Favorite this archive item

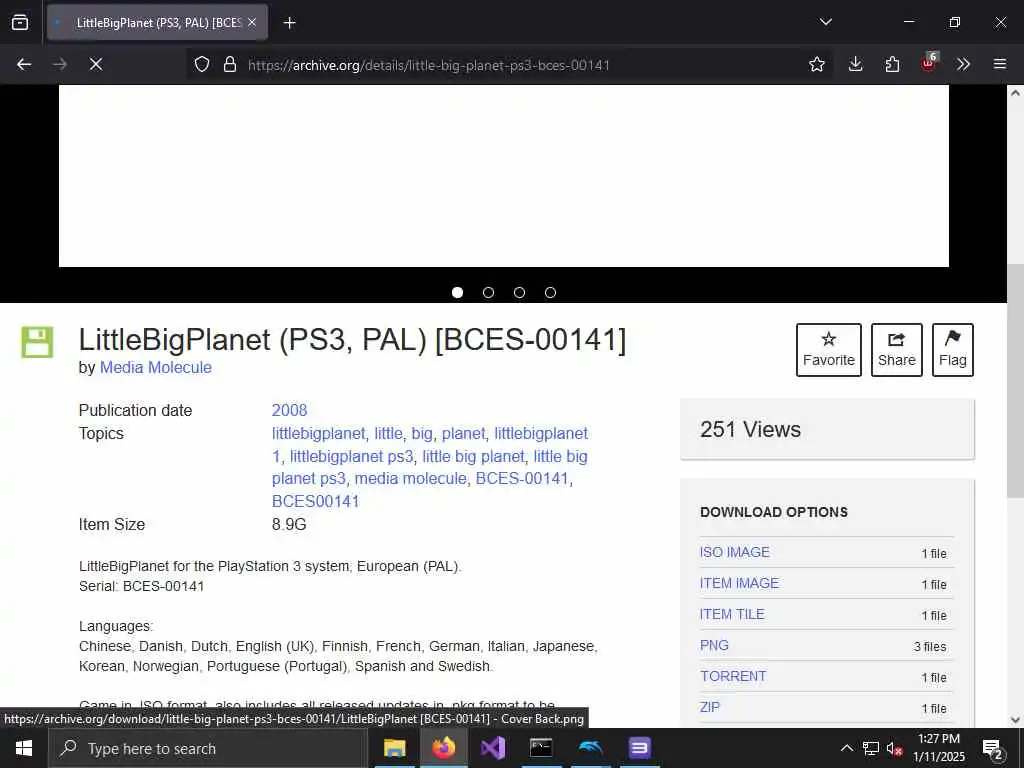click(828, 349)
